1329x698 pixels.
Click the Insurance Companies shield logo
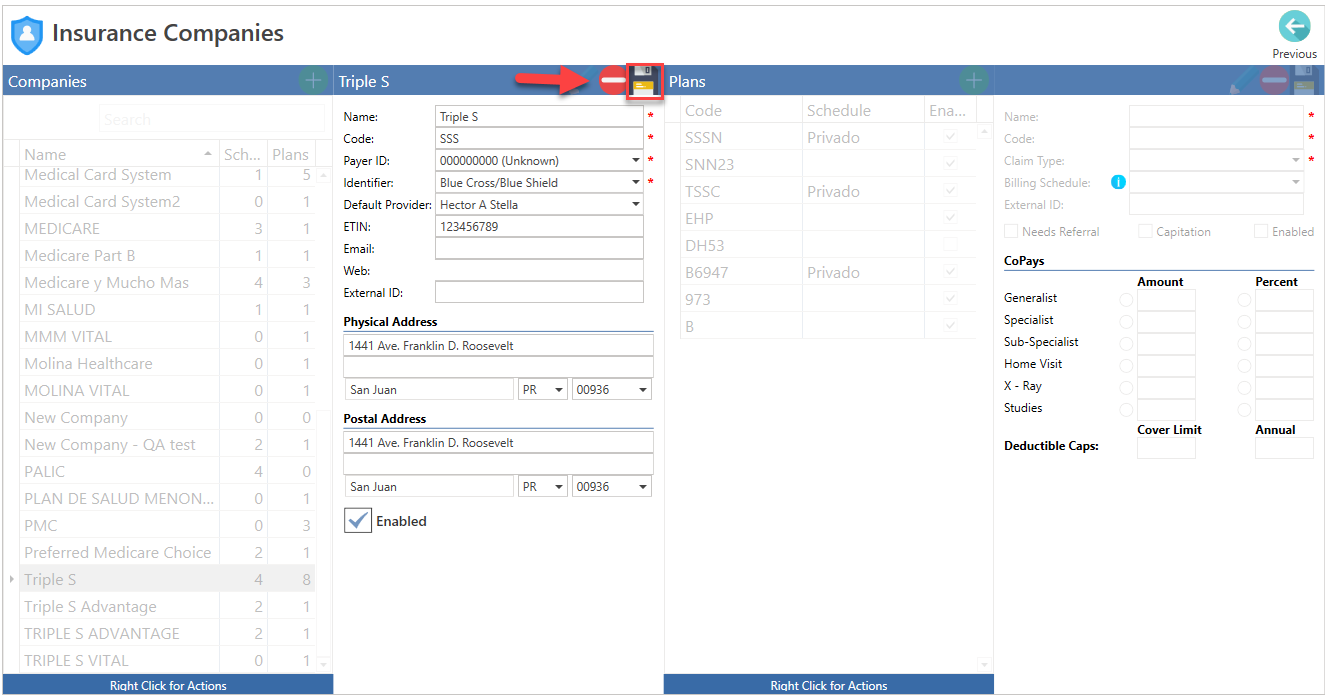(x=26, y=35)
